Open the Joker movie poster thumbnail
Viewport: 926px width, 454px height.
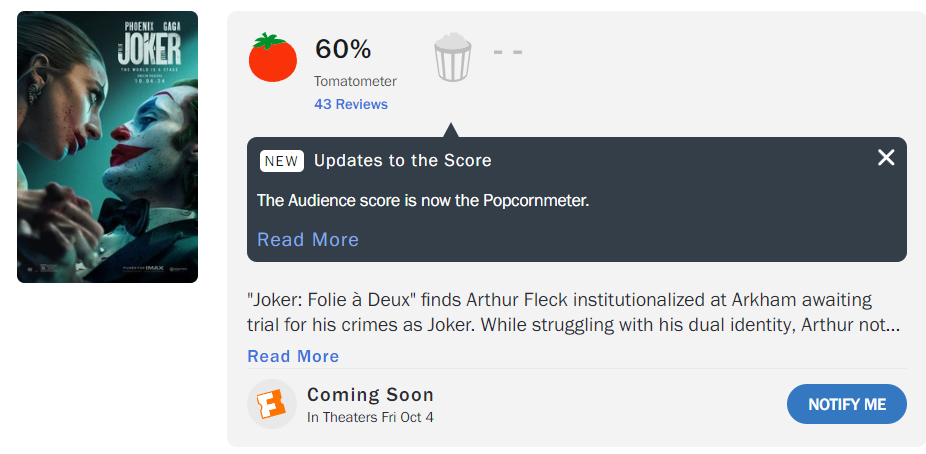click(x=107, y=147)
